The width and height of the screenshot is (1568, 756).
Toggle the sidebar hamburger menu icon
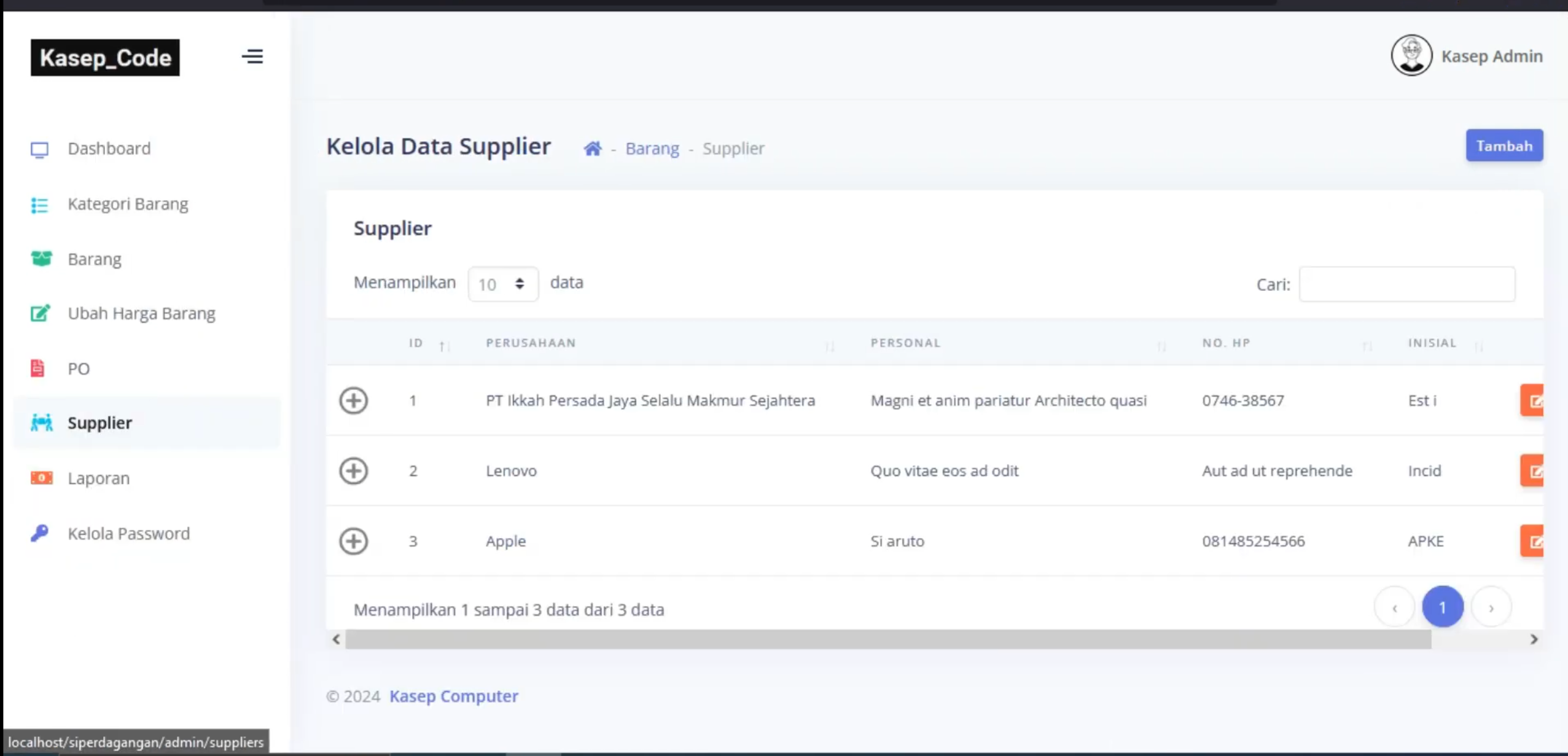[252, 57]
